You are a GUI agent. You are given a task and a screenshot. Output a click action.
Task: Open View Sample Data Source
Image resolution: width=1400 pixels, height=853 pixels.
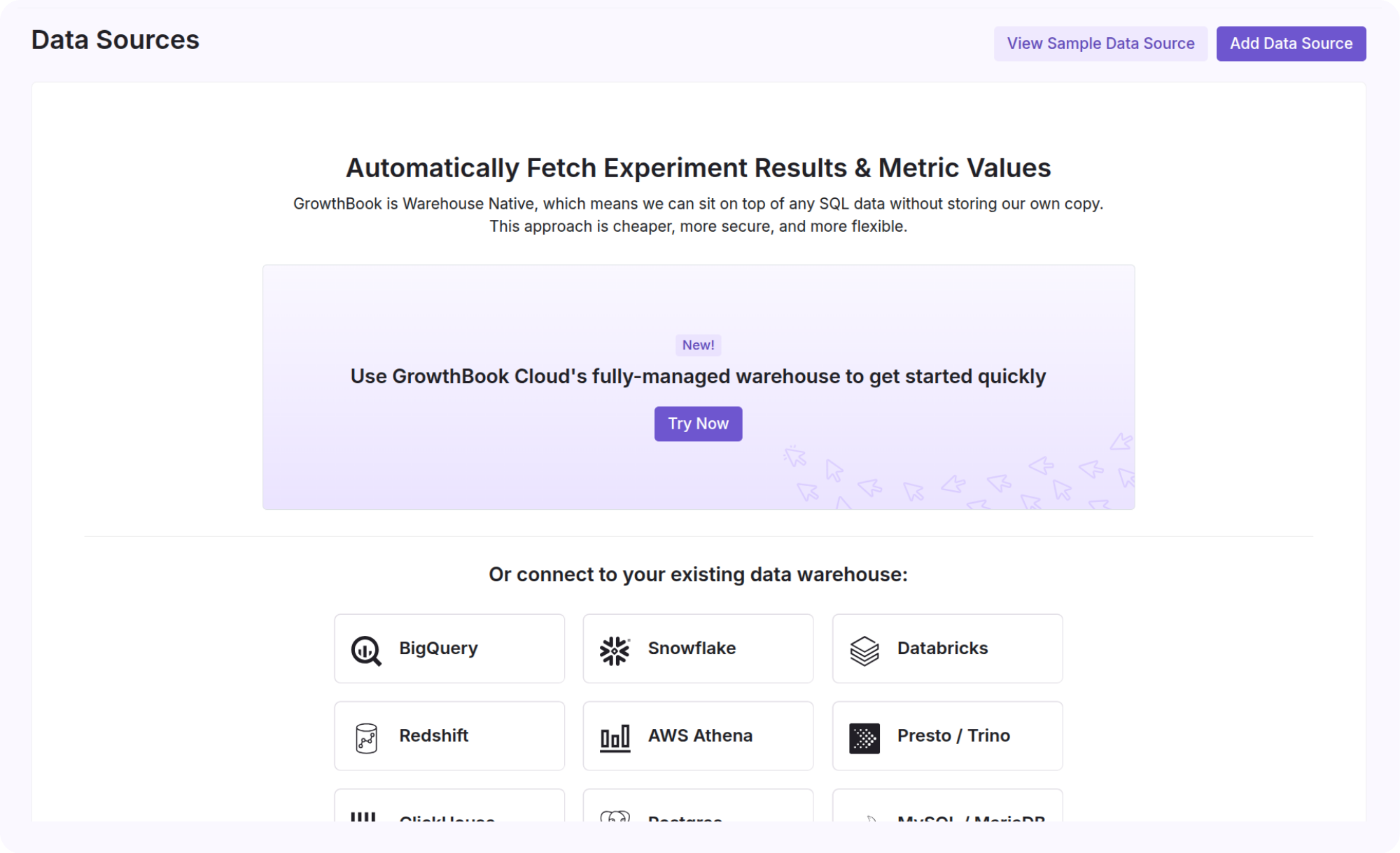(1100, 43)
